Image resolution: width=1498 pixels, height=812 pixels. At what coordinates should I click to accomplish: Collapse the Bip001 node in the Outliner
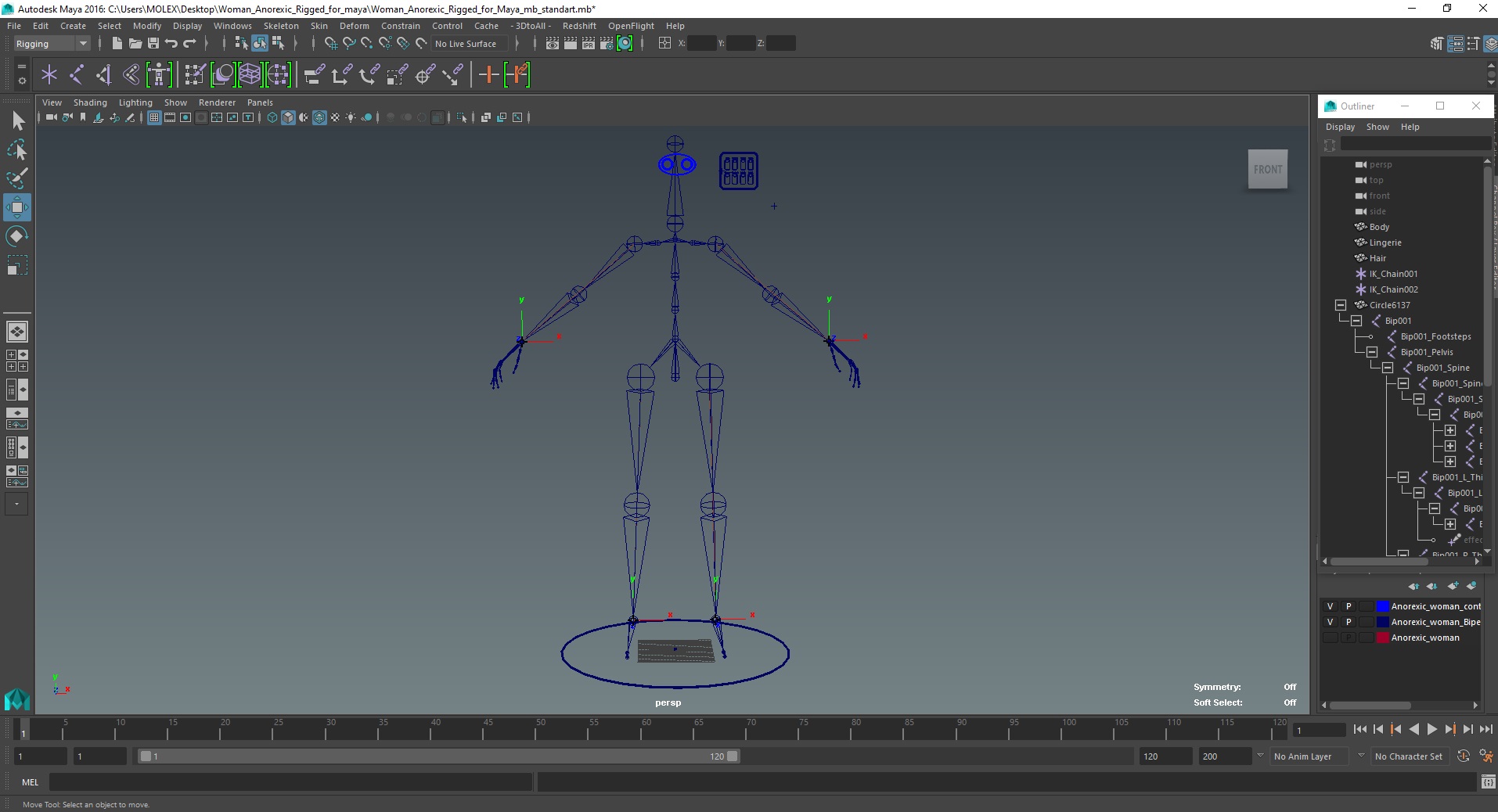tap(1356, 321)
